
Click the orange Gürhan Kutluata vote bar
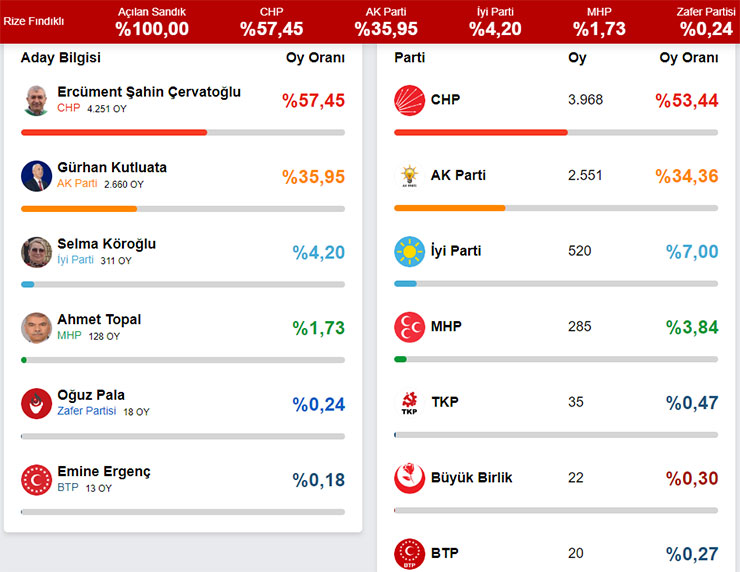click(79, 209)
